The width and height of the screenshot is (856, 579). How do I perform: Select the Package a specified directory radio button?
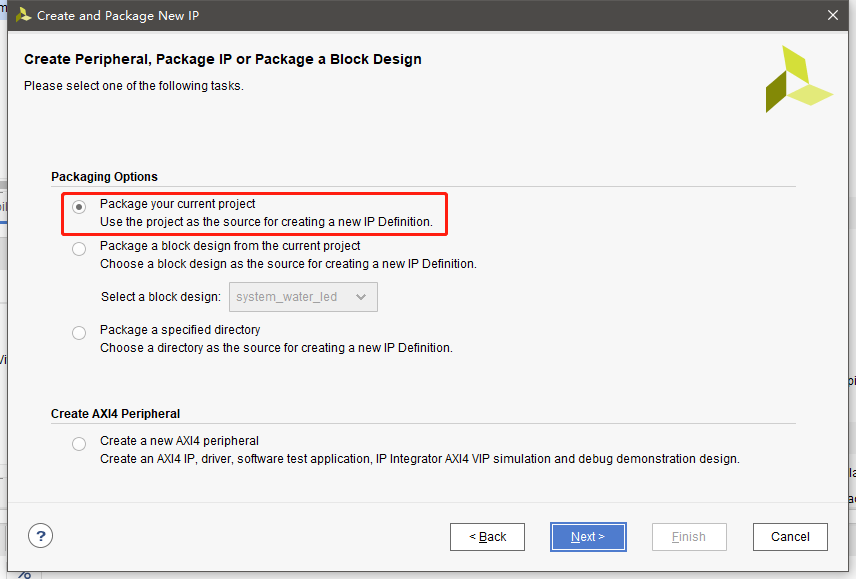coord(79,332)
